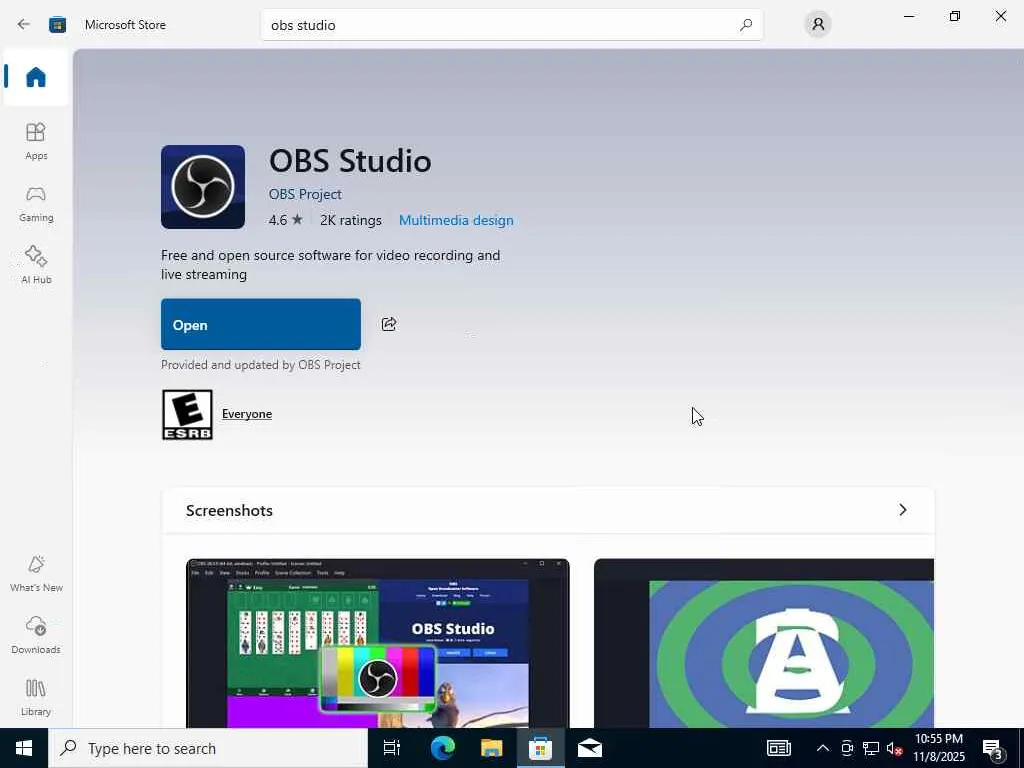The image size is (1024, 768).
Task: Open the notification center icon
Action: coord(994,749)
